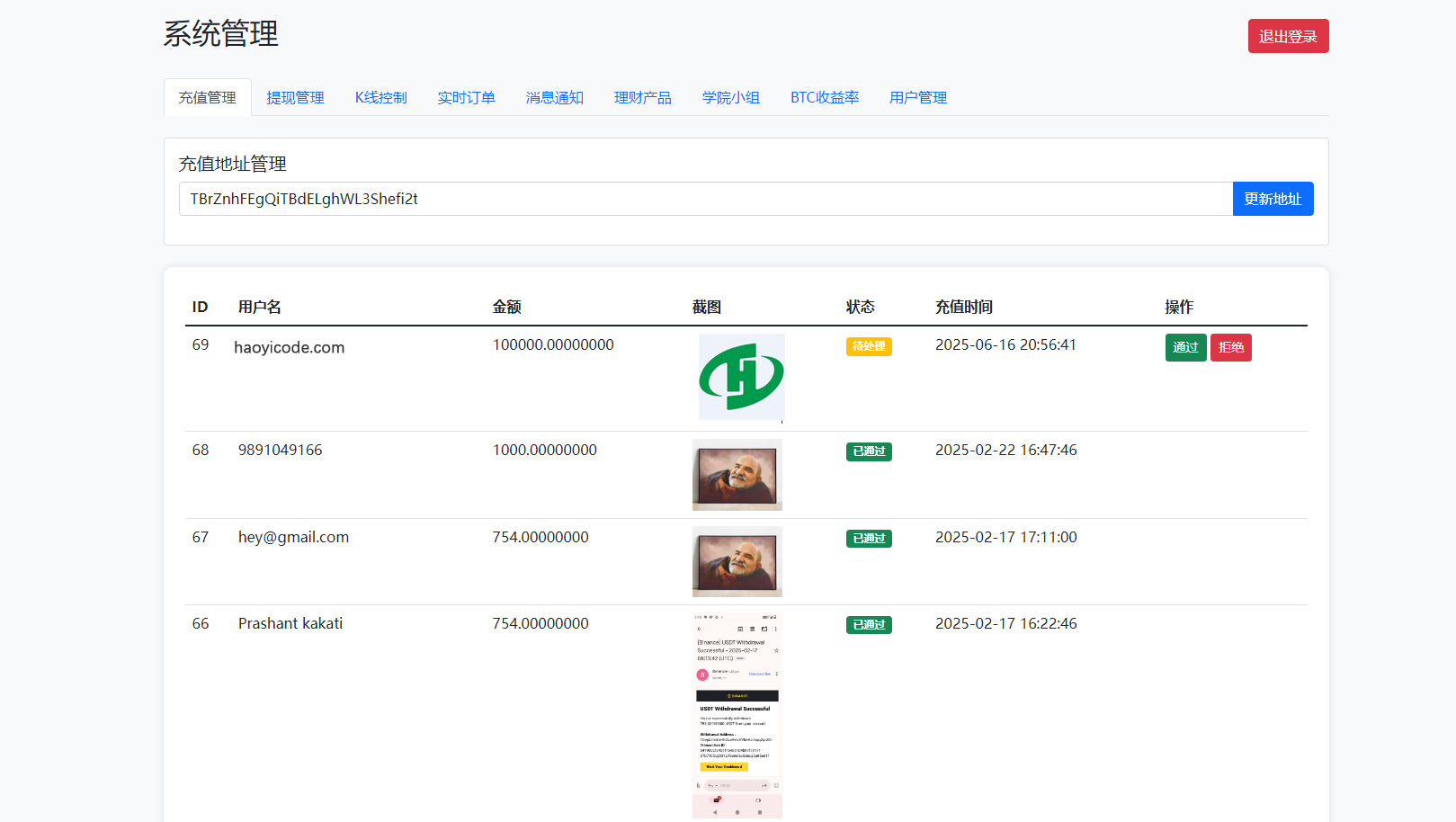The image size is (1456, 822).
Task: Click the yellow 待处理 status badge
Action: click(x=869, y=345)
